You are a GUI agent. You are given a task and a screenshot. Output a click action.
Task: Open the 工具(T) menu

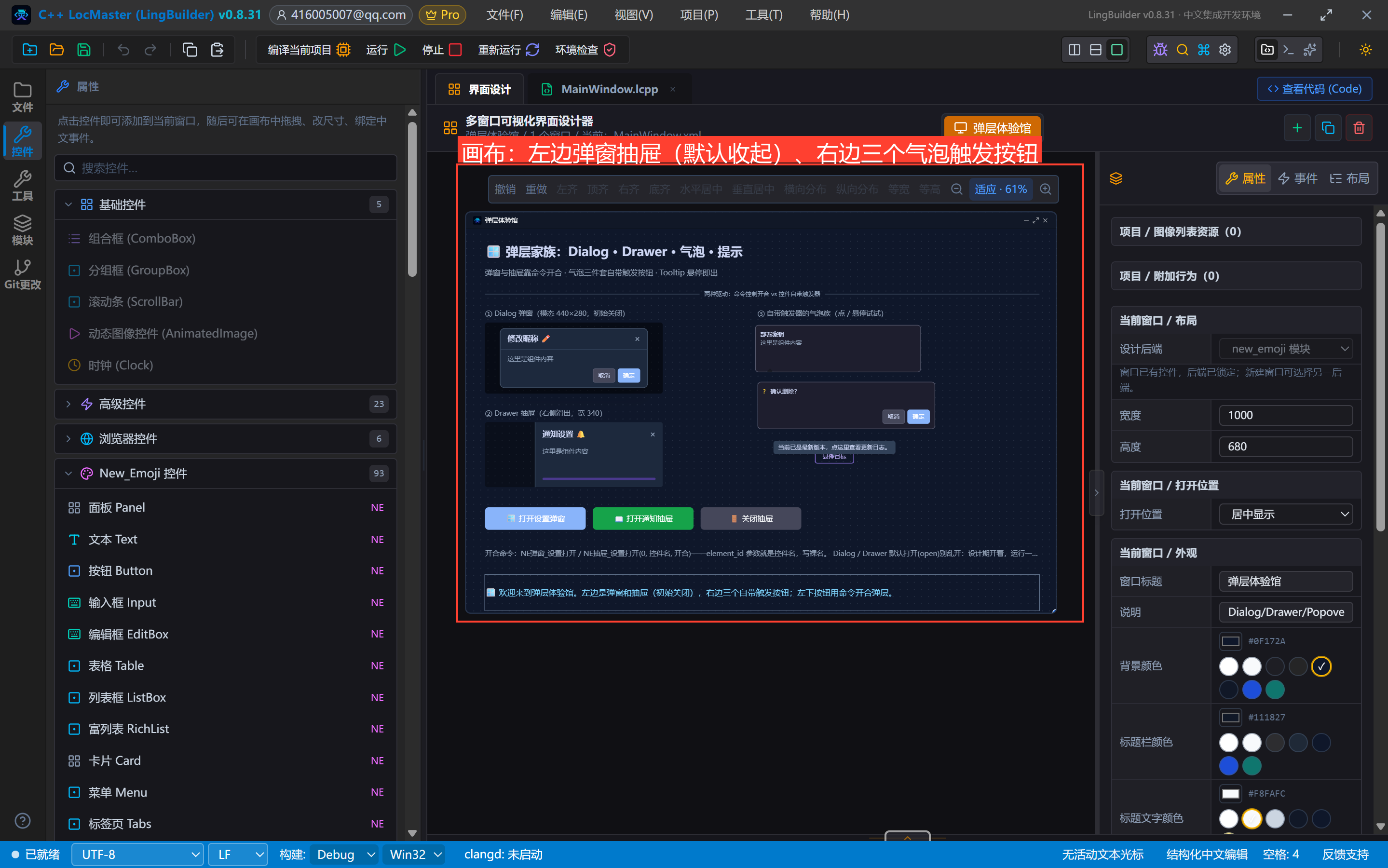coord(763,15)
